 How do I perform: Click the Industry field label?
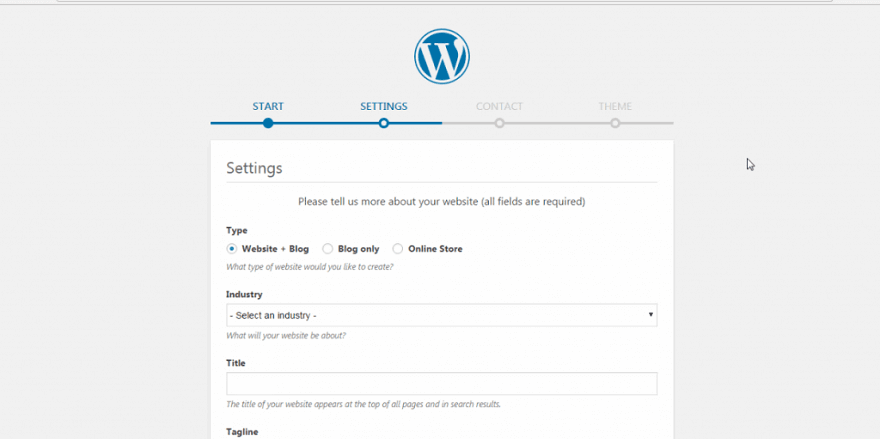pyautogui.click(x=244, y=294)
